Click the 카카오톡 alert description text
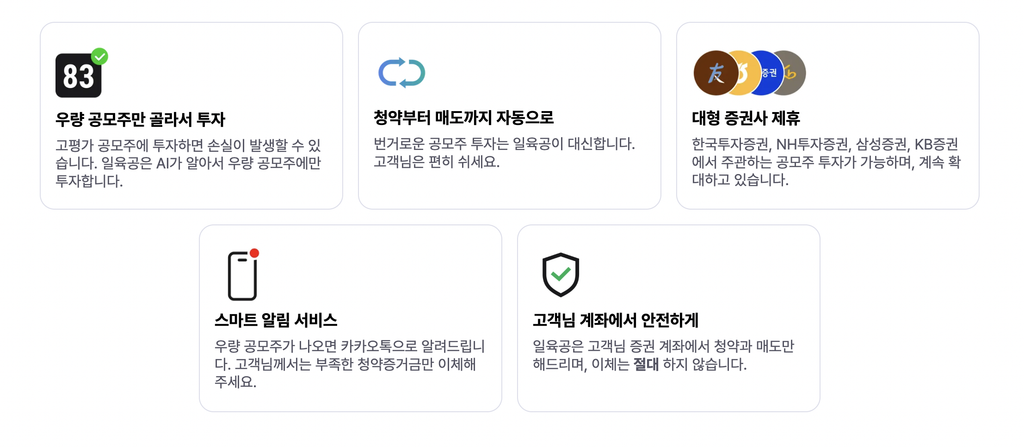 point(349,364)
